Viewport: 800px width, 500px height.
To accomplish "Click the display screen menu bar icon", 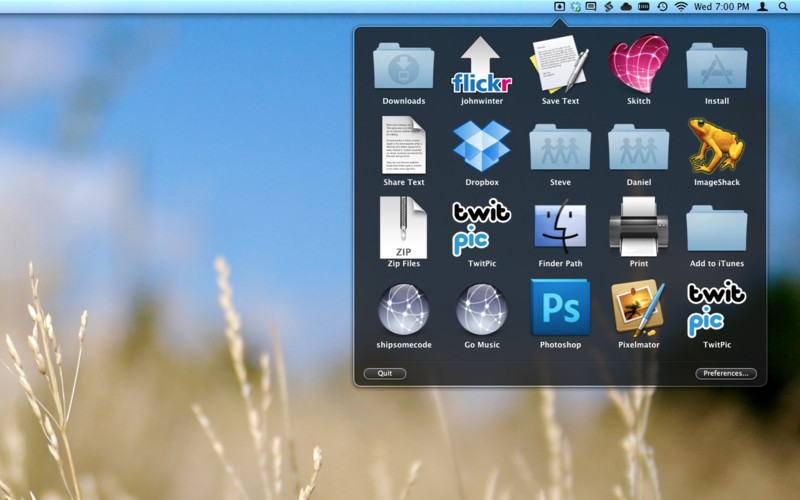I will [591, 7].
